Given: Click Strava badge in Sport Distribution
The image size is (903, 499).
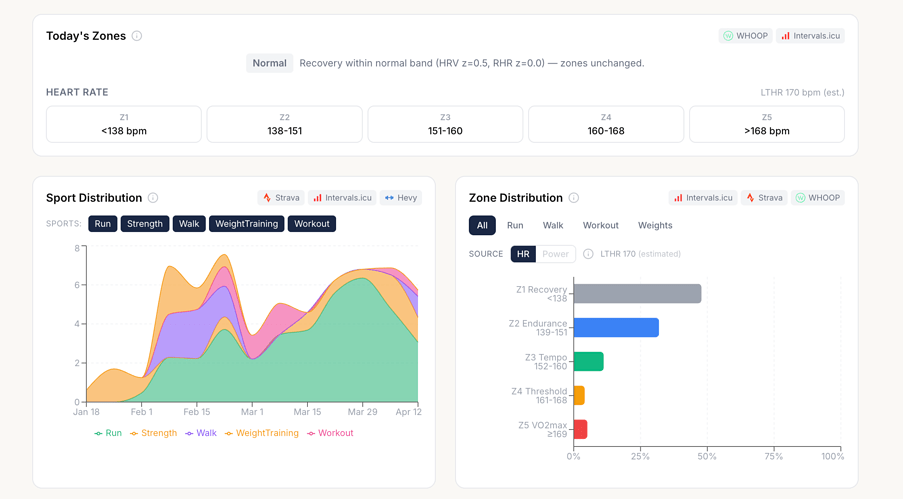Looking at the screenshot, I should pos(282,198).
